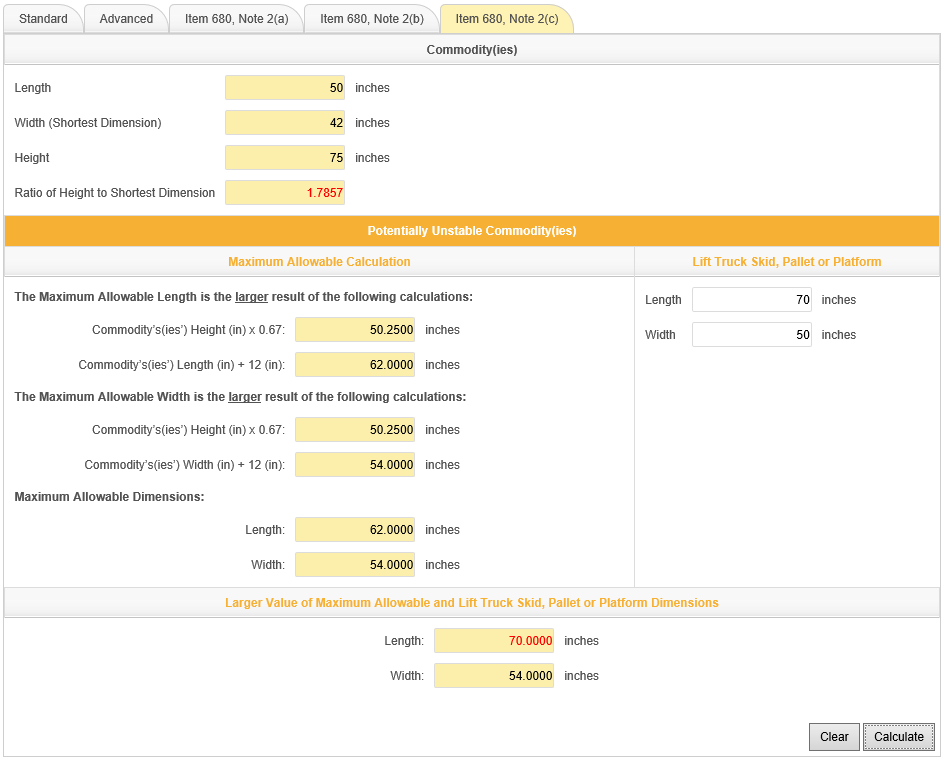This screenshot has width=944, height=761.
Task: Click the Lift Truck Skid, Pallet or Platform heading
Action: pyautogui.click(x=787, y=262)
